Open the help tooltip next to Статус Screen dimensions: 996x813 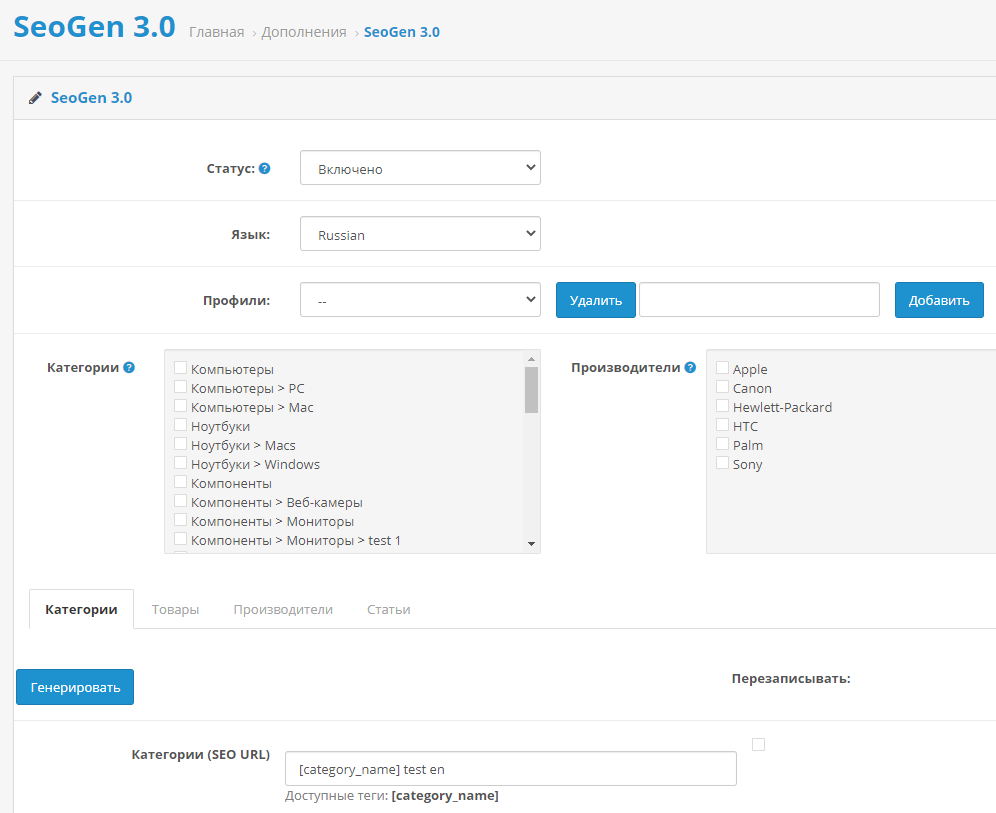point(265,167)
